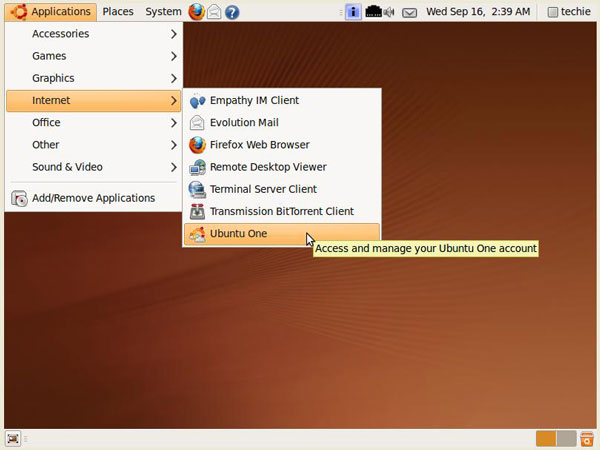The height and width of the screenshot is (450, 600).
Task: Launch Ubuntu One
Action: pos(282,234)
